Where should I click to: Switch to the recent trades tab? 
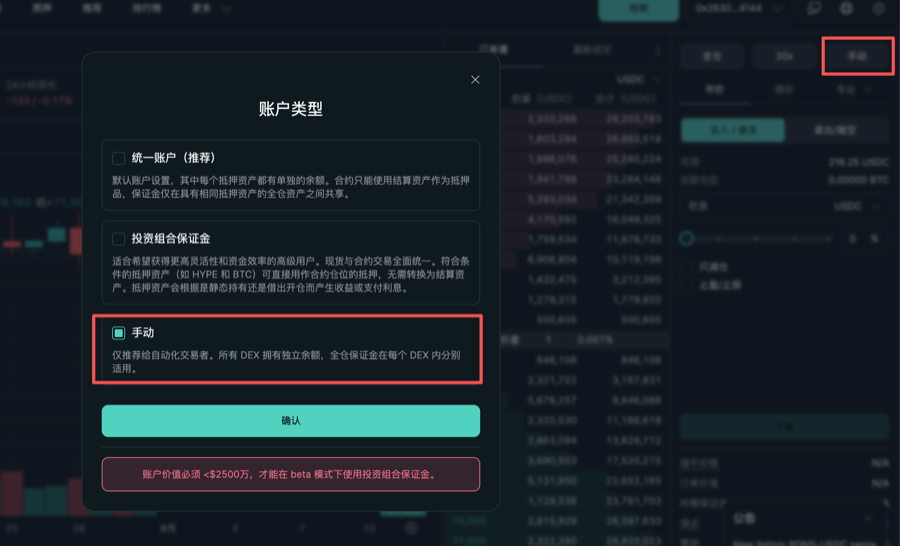[x=592, y=50]
